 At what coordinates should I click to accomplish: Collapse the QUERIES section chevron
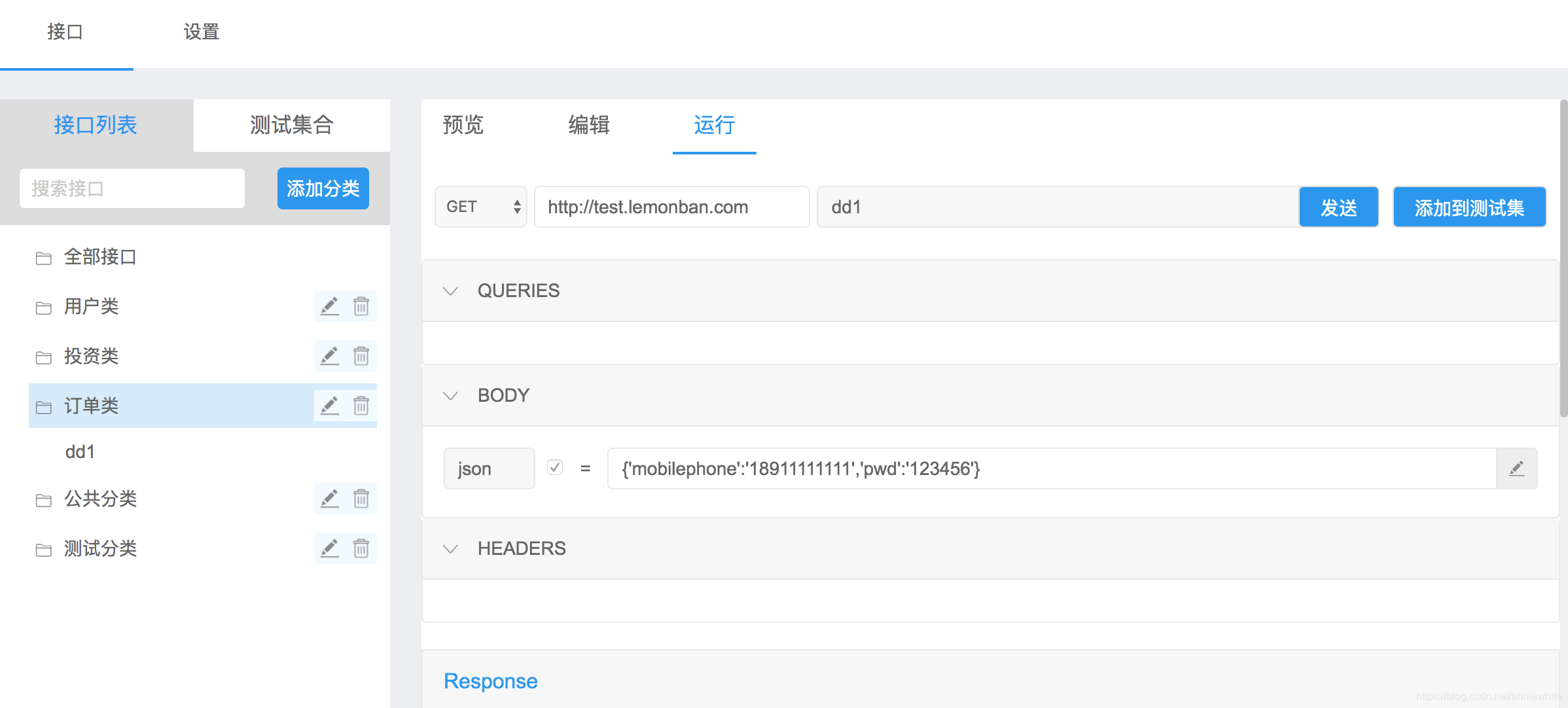coord(450,291)
